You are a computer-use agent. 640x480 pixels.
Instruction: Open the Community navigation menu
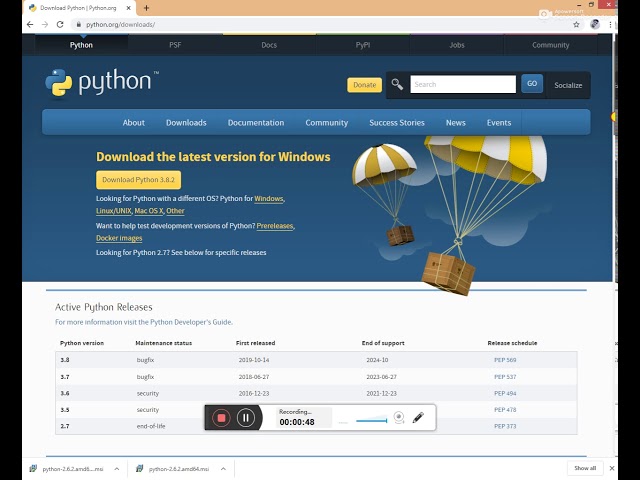[x=327, y=122]
